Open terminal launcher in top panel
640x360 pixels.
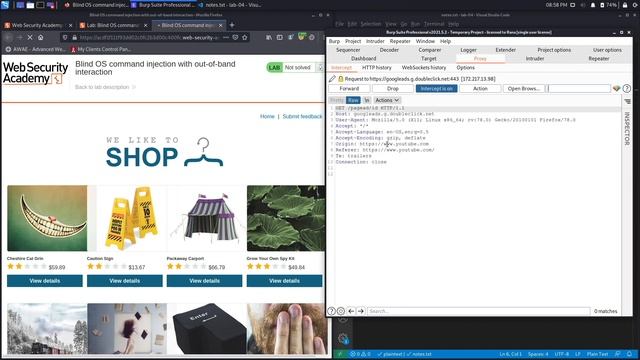point(40,5)
